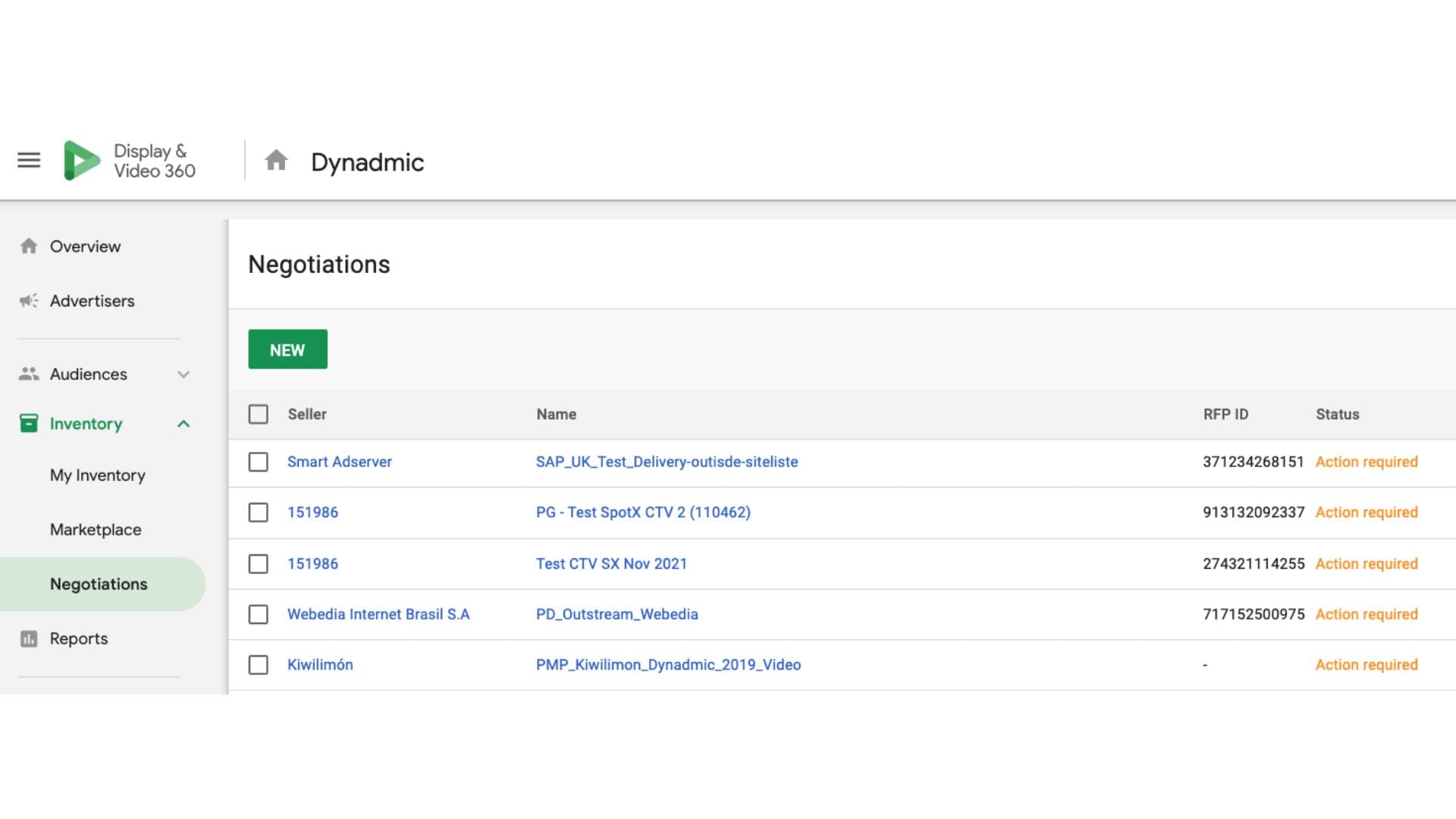Click RFP ID 274321114255
1456x819 pixels.
pyautogui.click(x=1254, y=563)
